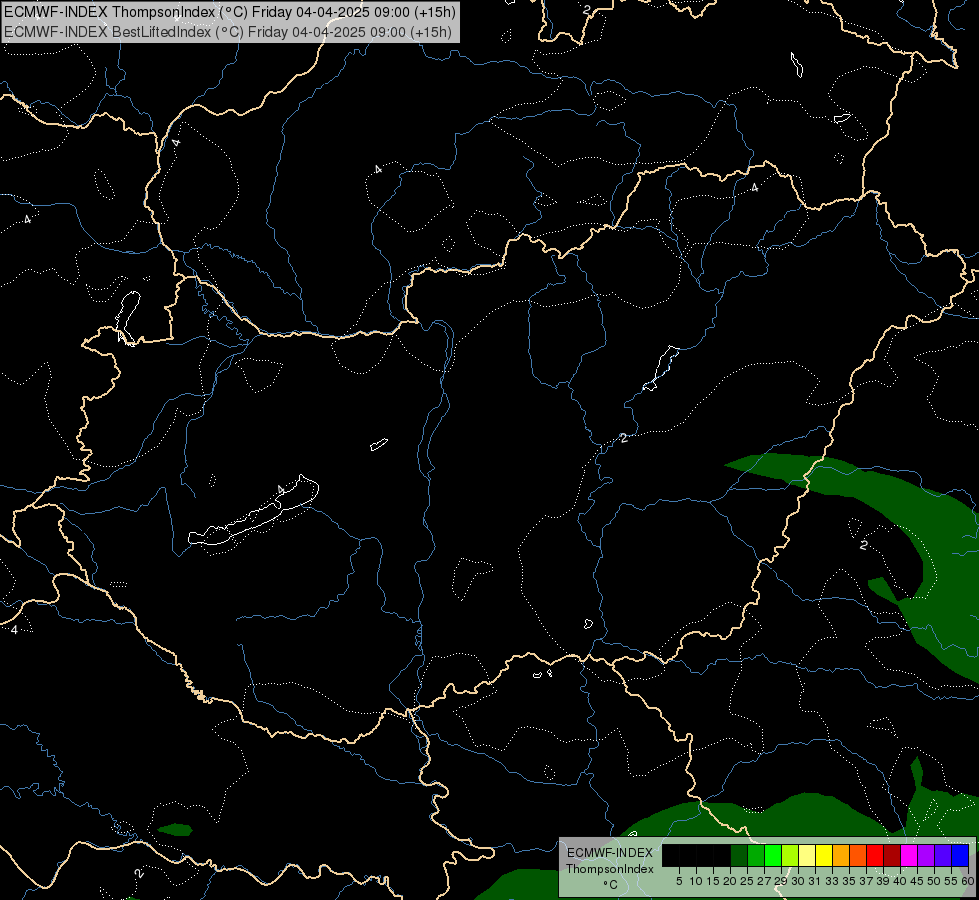This screenshot has width=979, height=900.
Task: Click the legend tick label '29'
Action: coord(781,881)
